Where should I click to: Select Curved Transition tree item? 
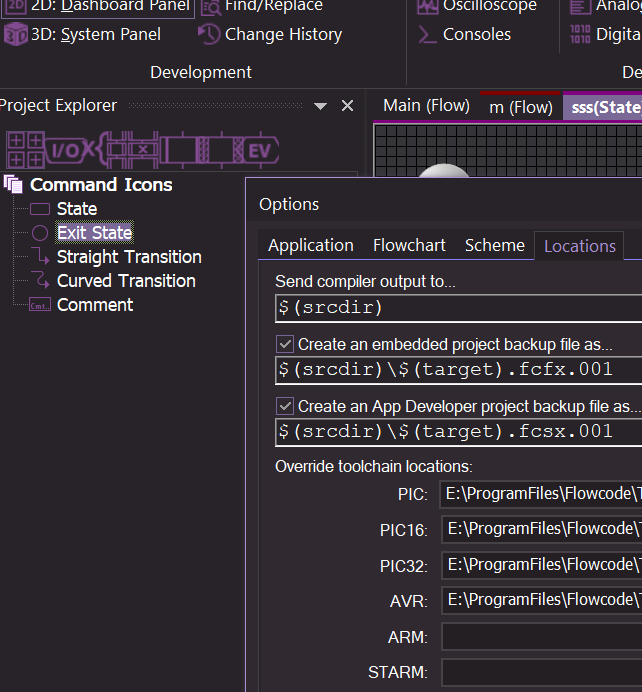coord(126,281)
